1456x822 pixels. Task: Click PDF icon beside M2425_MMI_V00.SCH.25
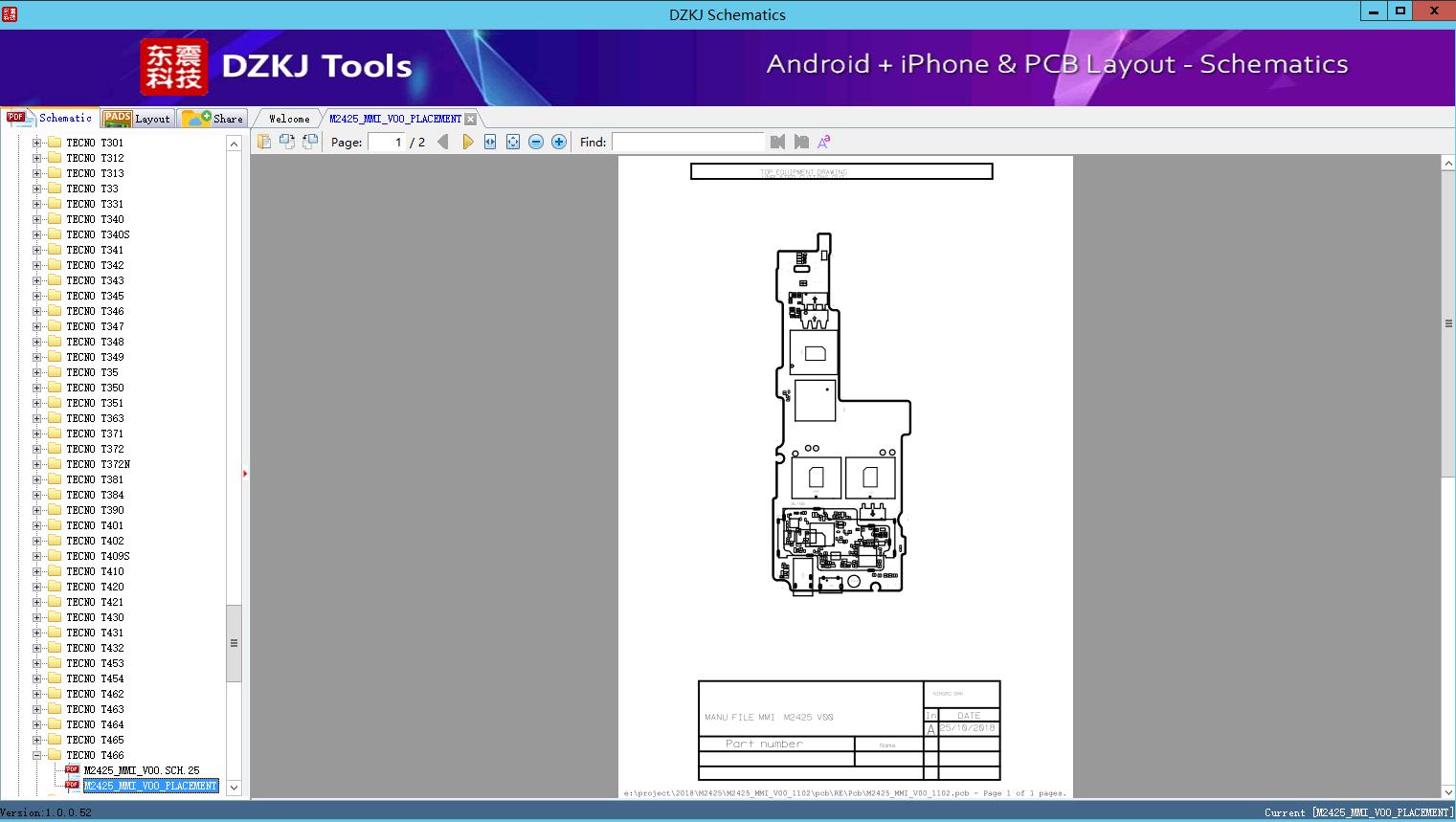pyautogui.click(x=72, y=770)
